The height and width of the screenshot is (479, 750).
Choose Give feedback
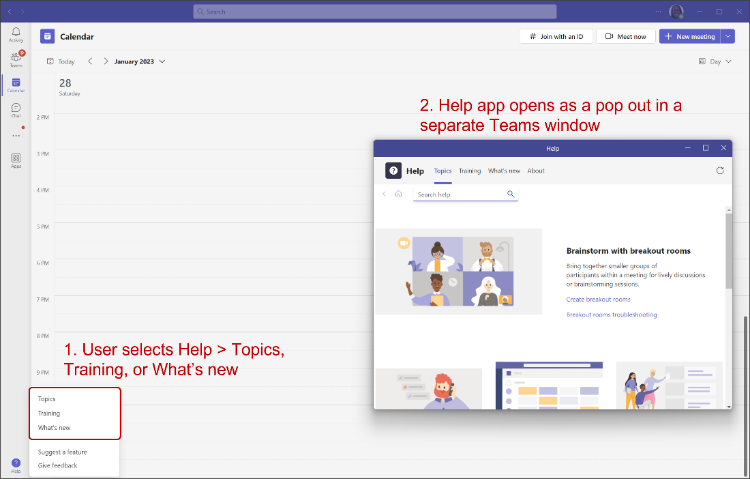[57, 465]
